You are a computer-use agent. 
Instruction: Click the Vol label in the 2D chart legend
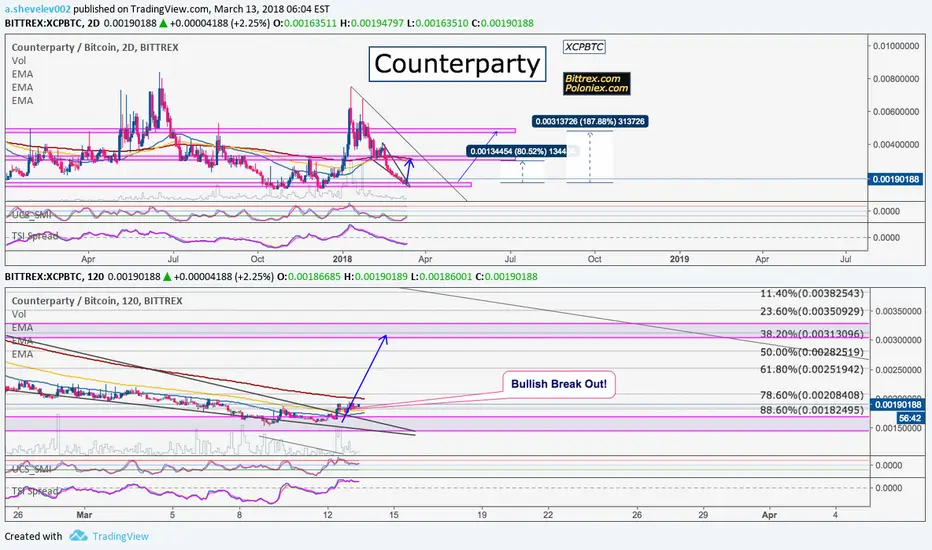(19, 61)
